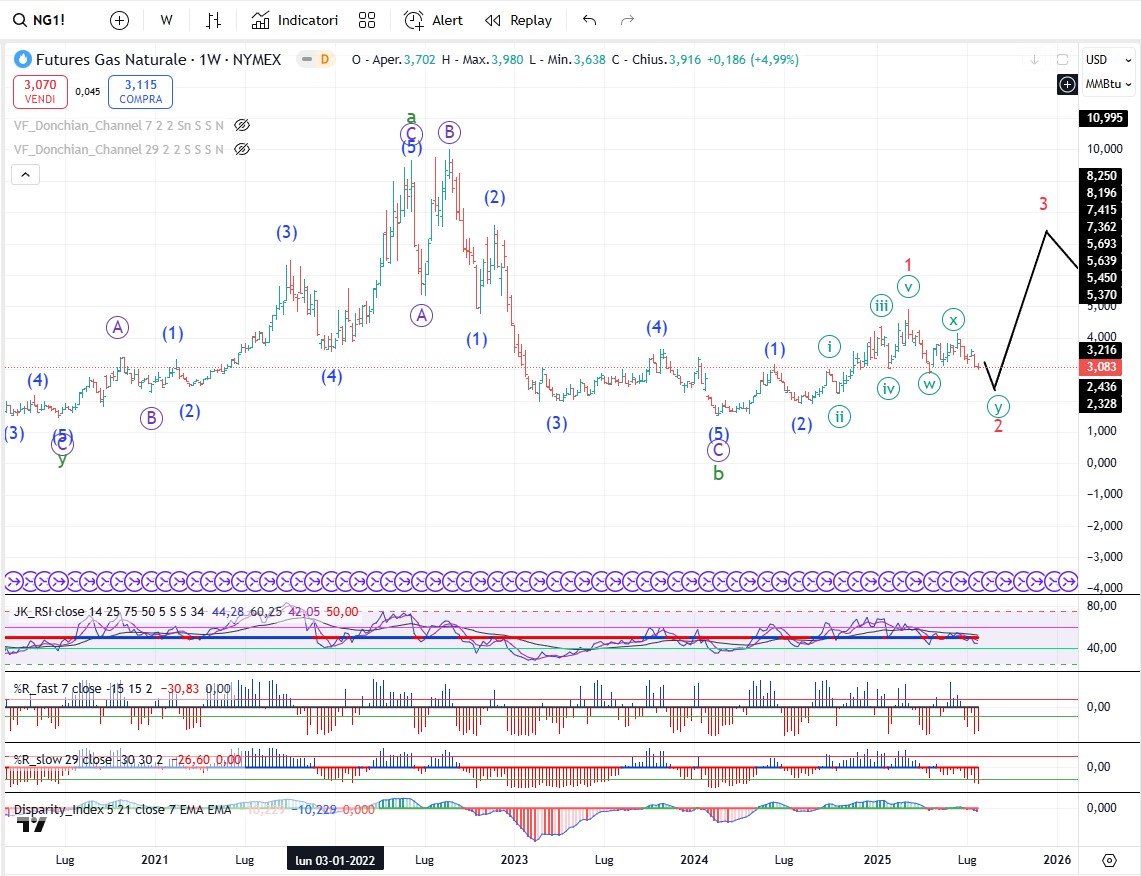Click the redo arrow
Viewport: 1141px width, 876px height.
pyautogui.click(x=627, y=20)
